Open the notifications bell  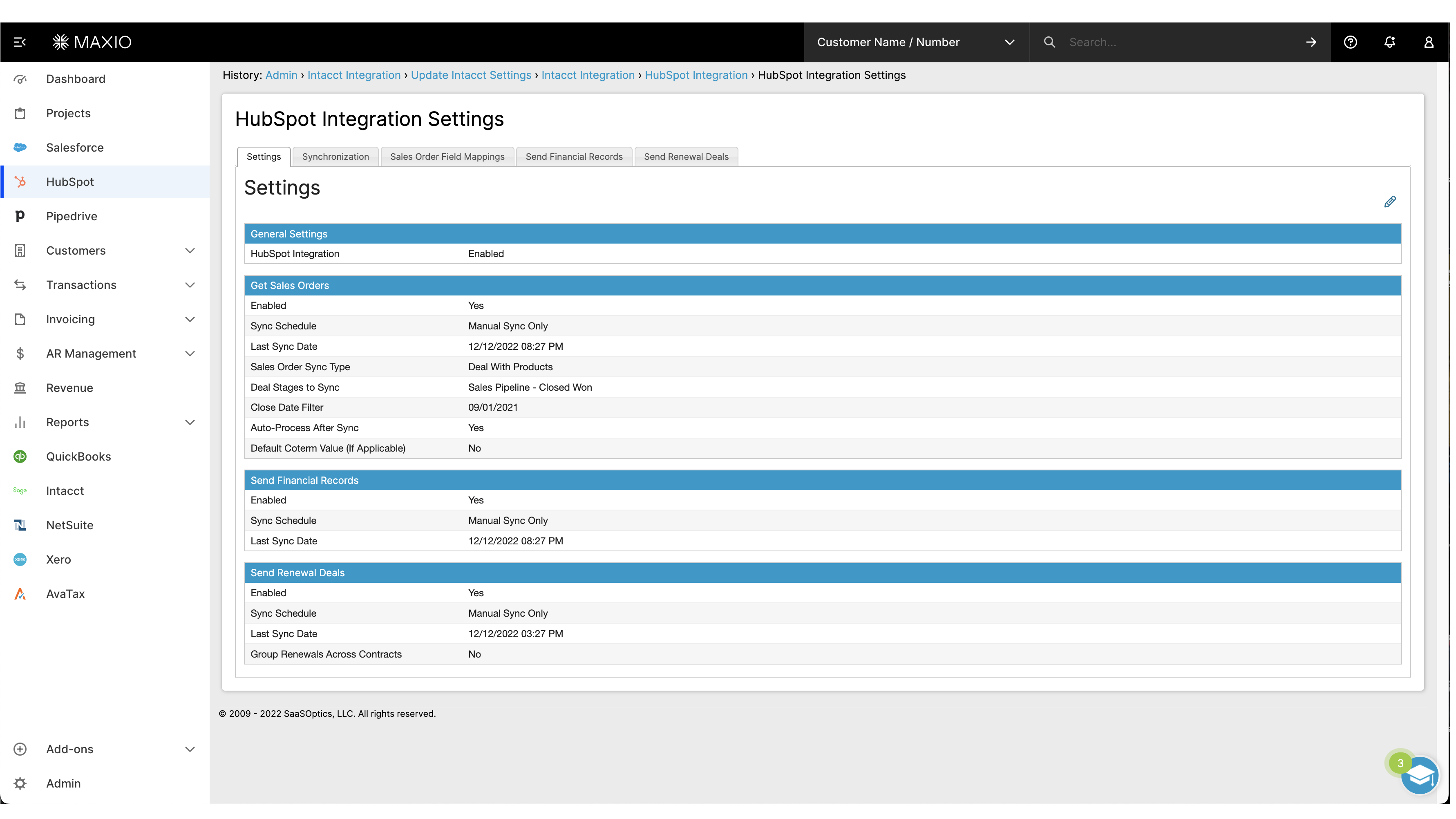coord(1391,42)
